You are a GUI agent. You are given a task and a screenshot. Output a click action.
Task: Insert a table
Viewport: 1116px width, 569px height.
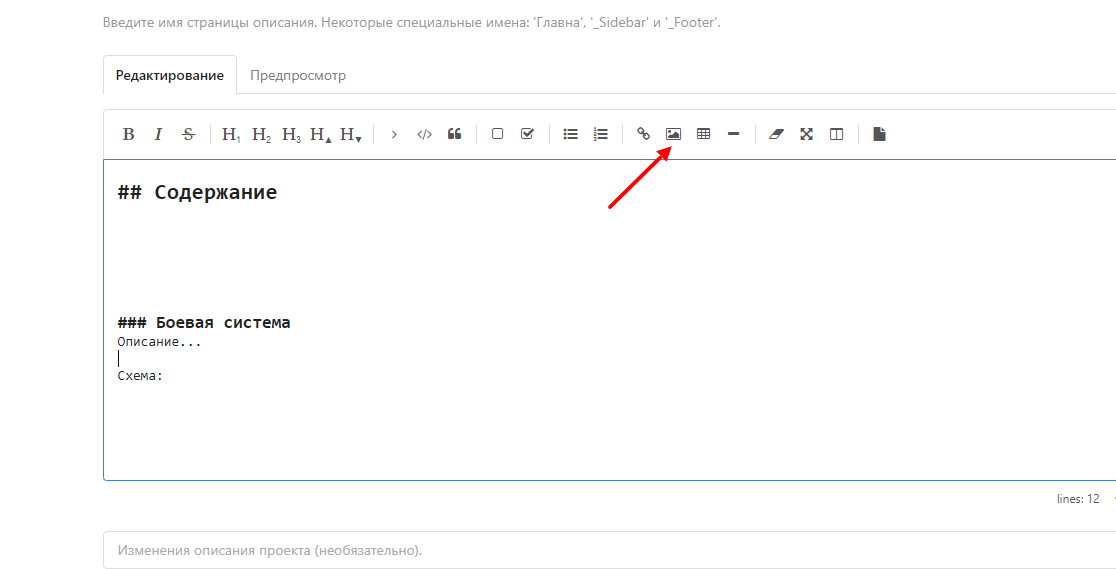coord(703,134)
